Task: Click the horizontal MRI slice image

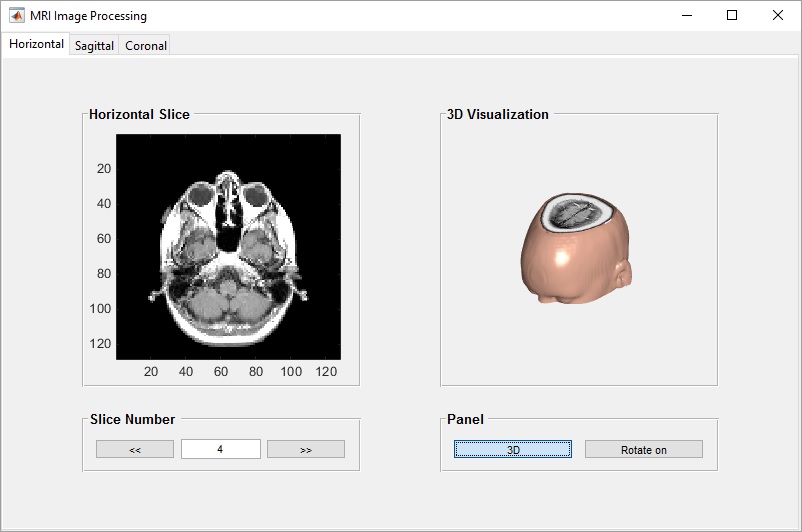Action: coord(228,247)
